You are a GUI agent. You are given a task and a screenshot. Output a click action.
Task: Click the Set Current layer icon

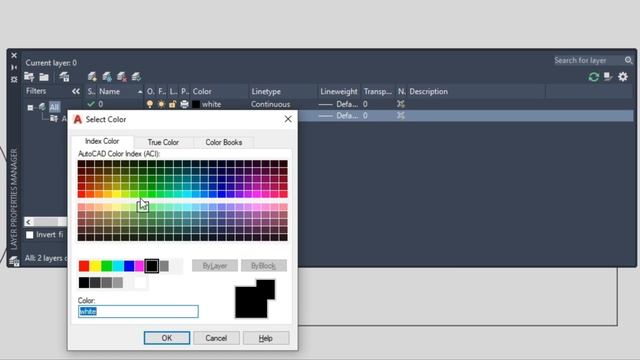pos(136,77)
